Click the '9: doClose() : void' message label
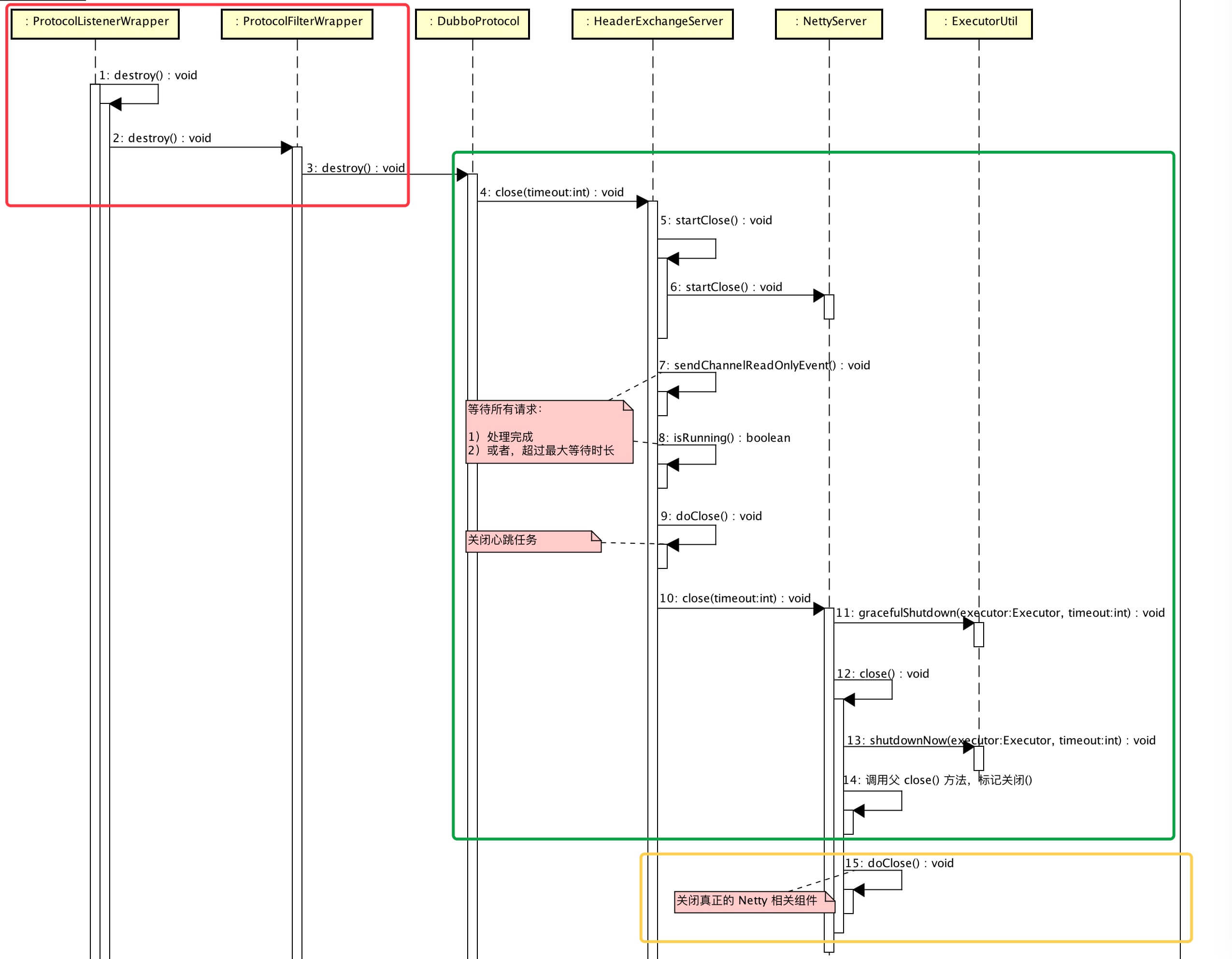The width and height of the screenshot is (1232, 959). click(x=711, y=516)
